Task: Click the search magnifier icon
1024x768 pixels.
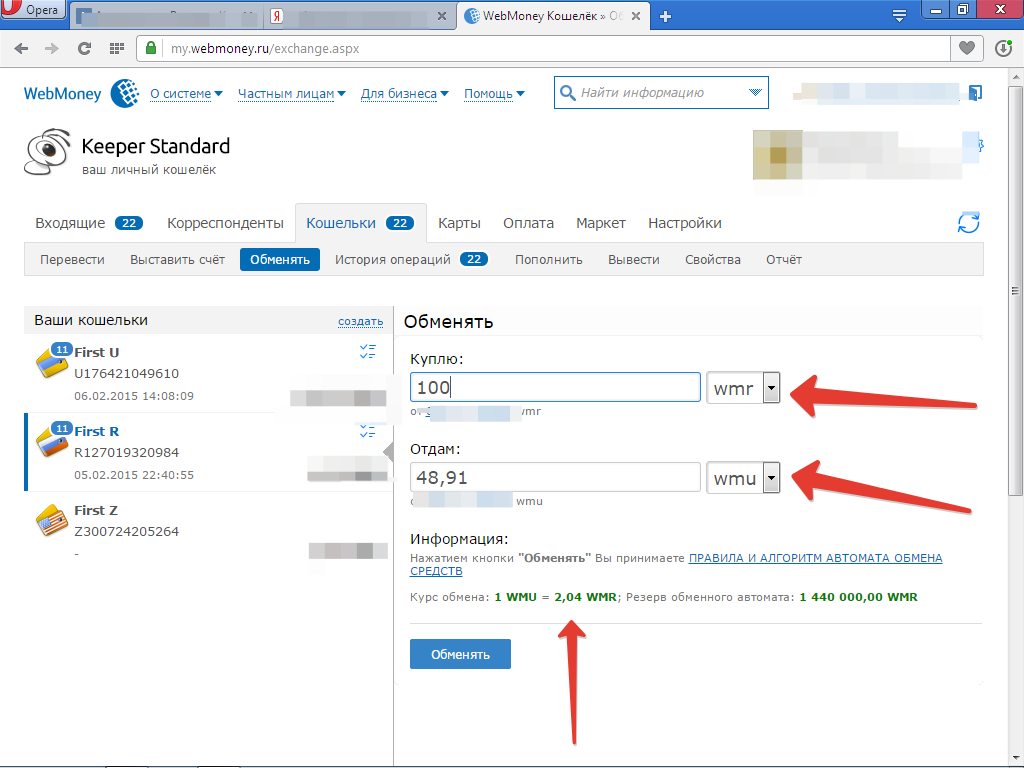Action: pos(568,93)
